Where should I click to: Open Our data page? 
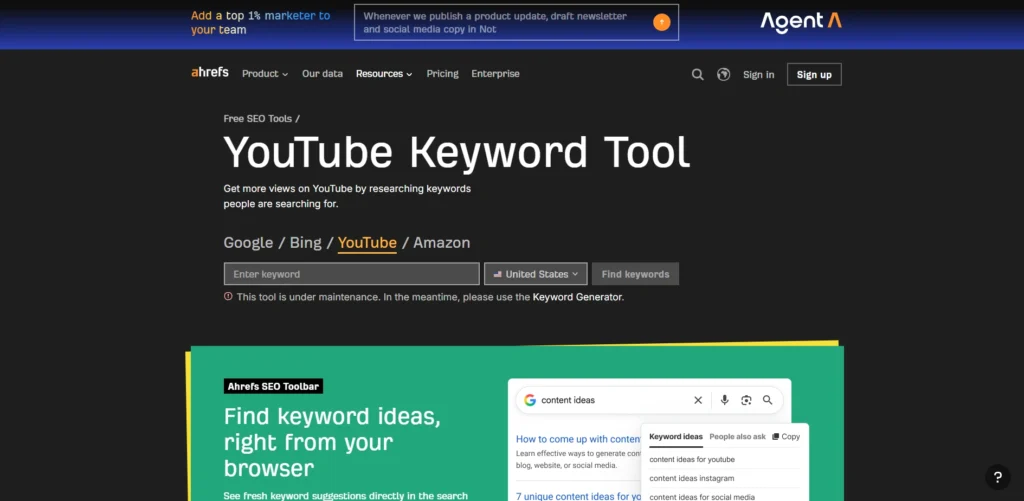322,74
